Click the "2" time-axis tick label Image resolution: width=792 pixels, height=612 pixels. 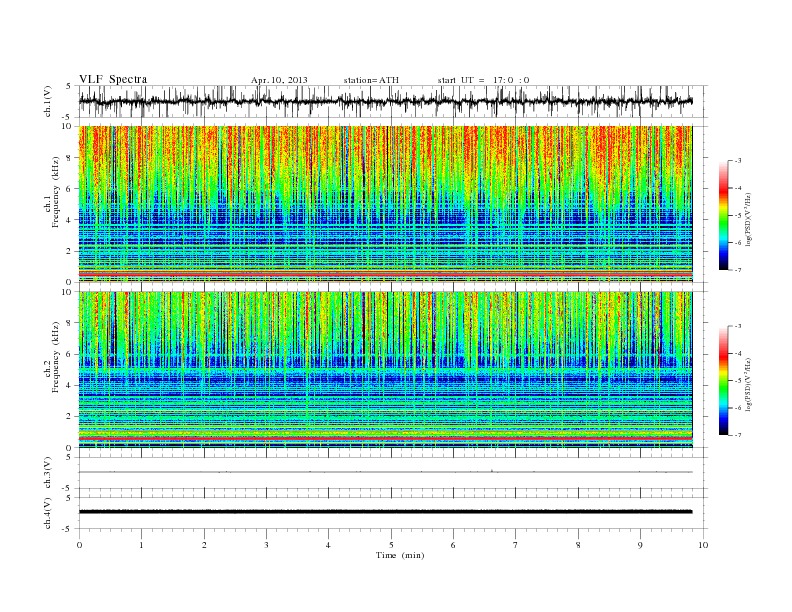click(204, 545)
